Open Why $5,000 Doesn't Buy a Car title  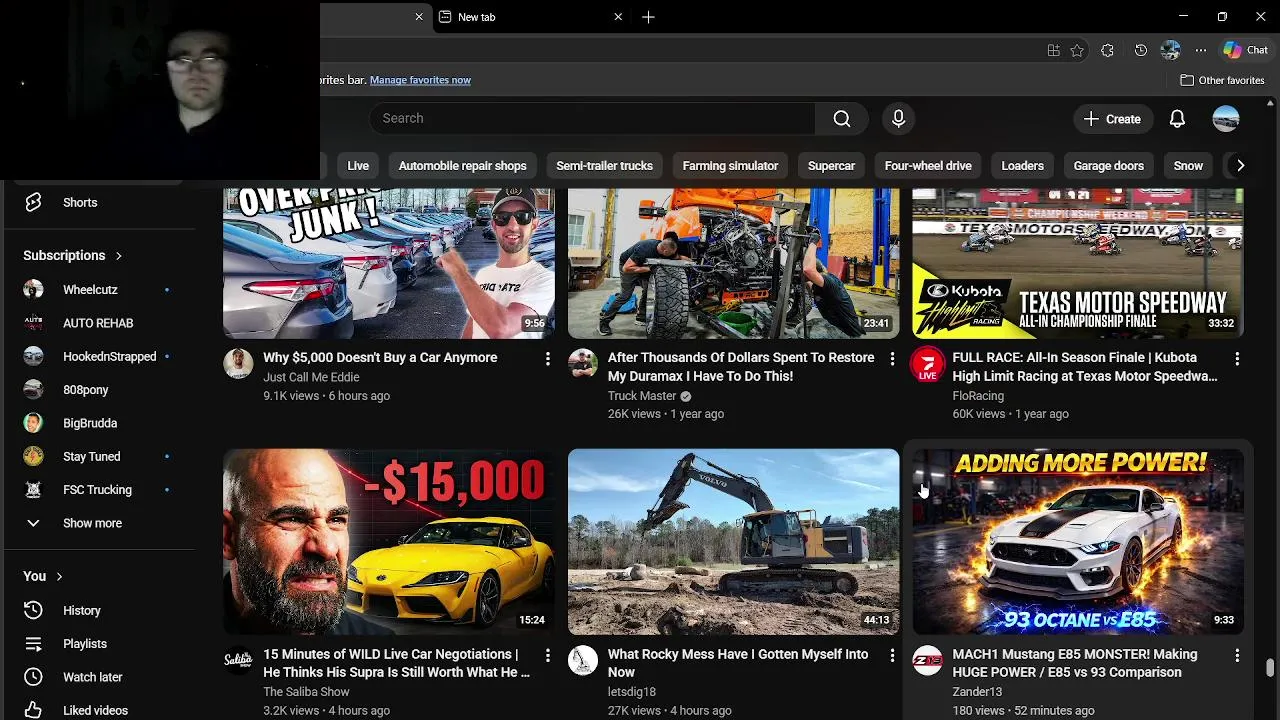pos(380,357)
